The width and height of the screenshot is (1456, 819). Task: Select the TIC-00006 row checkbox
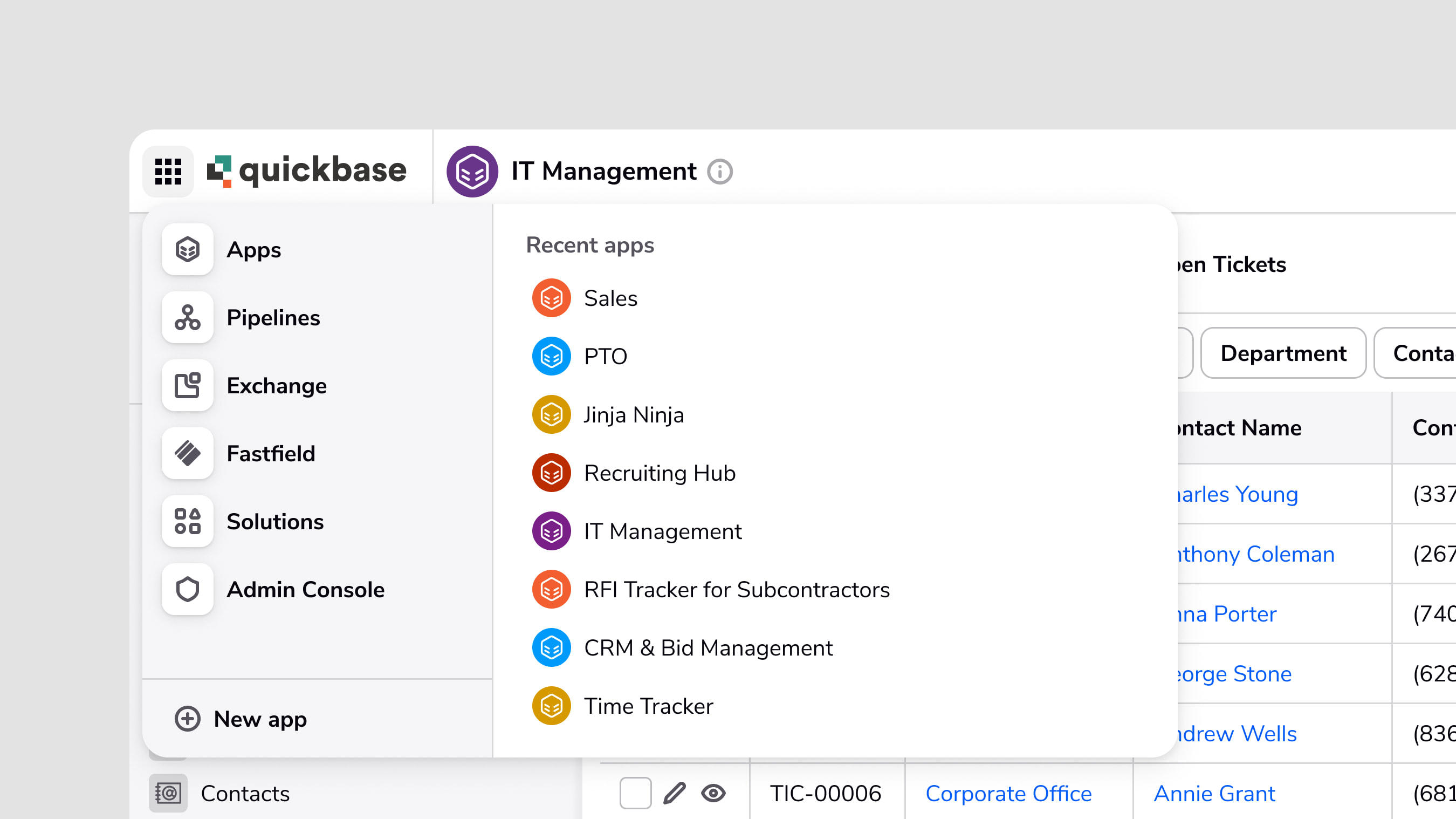635,793
